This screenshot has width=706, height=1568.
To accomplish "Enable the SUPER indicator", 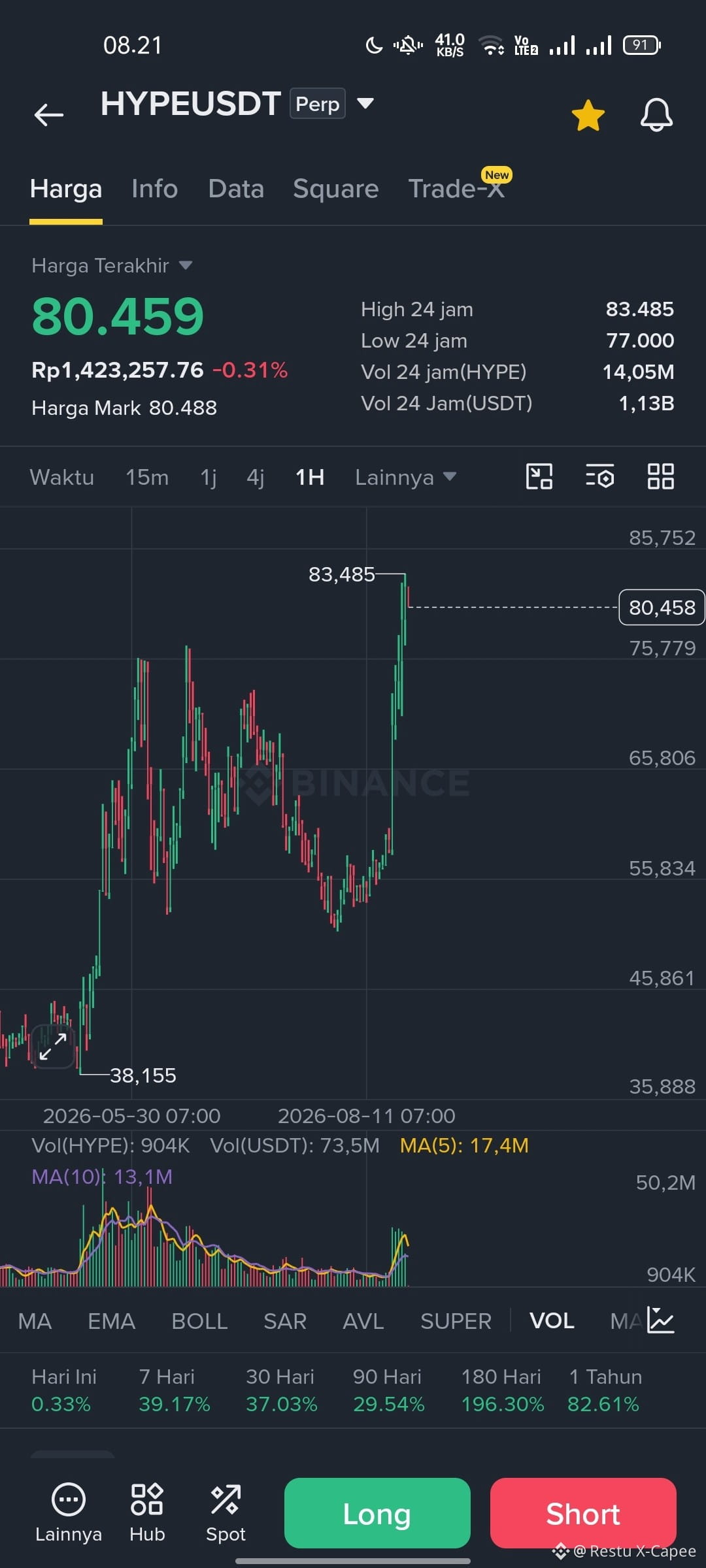I will [x=456, y=1321].
